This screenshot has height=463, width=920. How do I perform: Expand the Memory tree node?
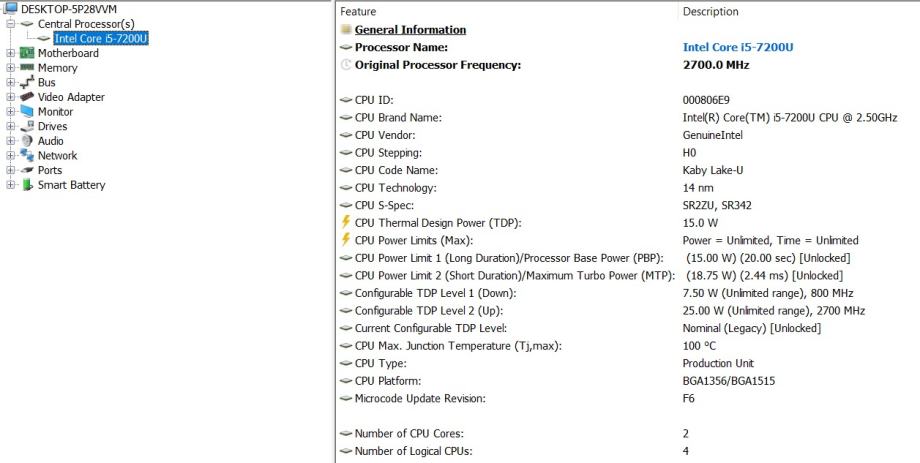tap(11, 68)
